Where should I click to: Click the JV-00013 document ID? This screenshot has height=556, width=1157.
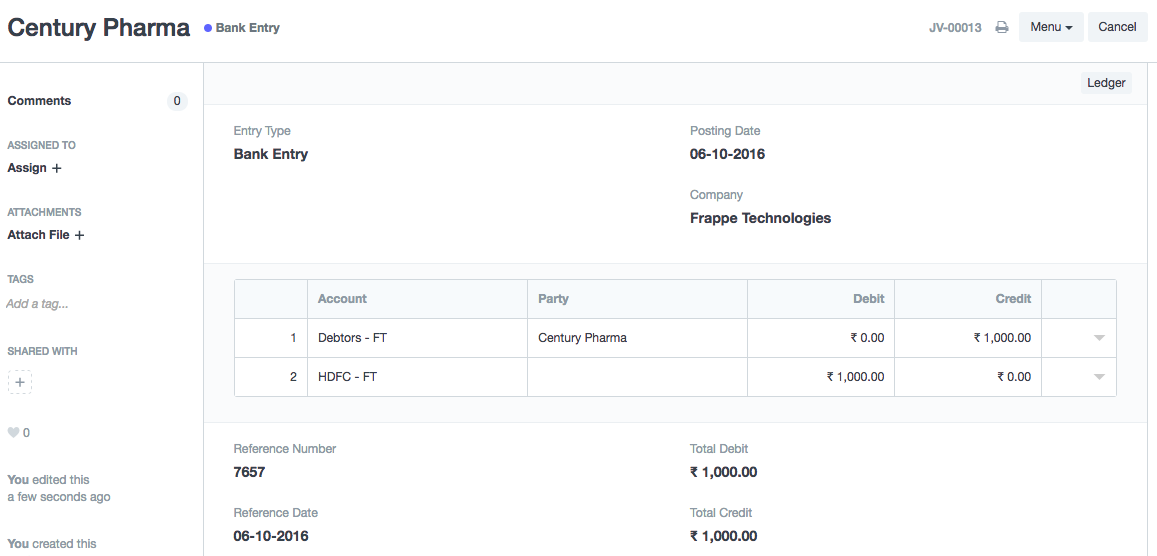pos(954,28)
